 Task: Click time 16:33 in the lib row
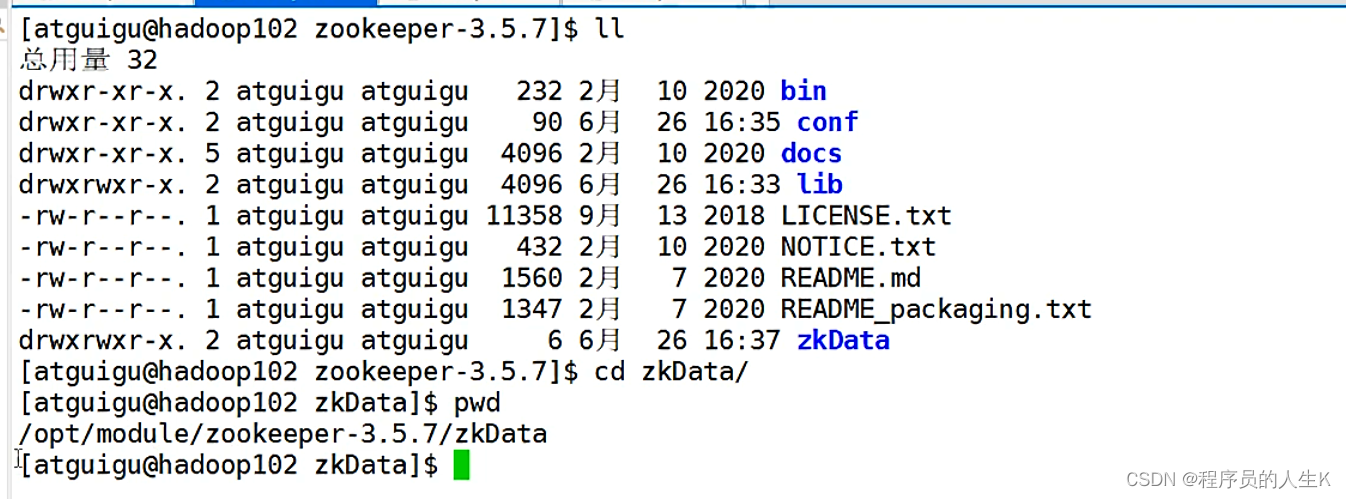[x=742, y=184]
